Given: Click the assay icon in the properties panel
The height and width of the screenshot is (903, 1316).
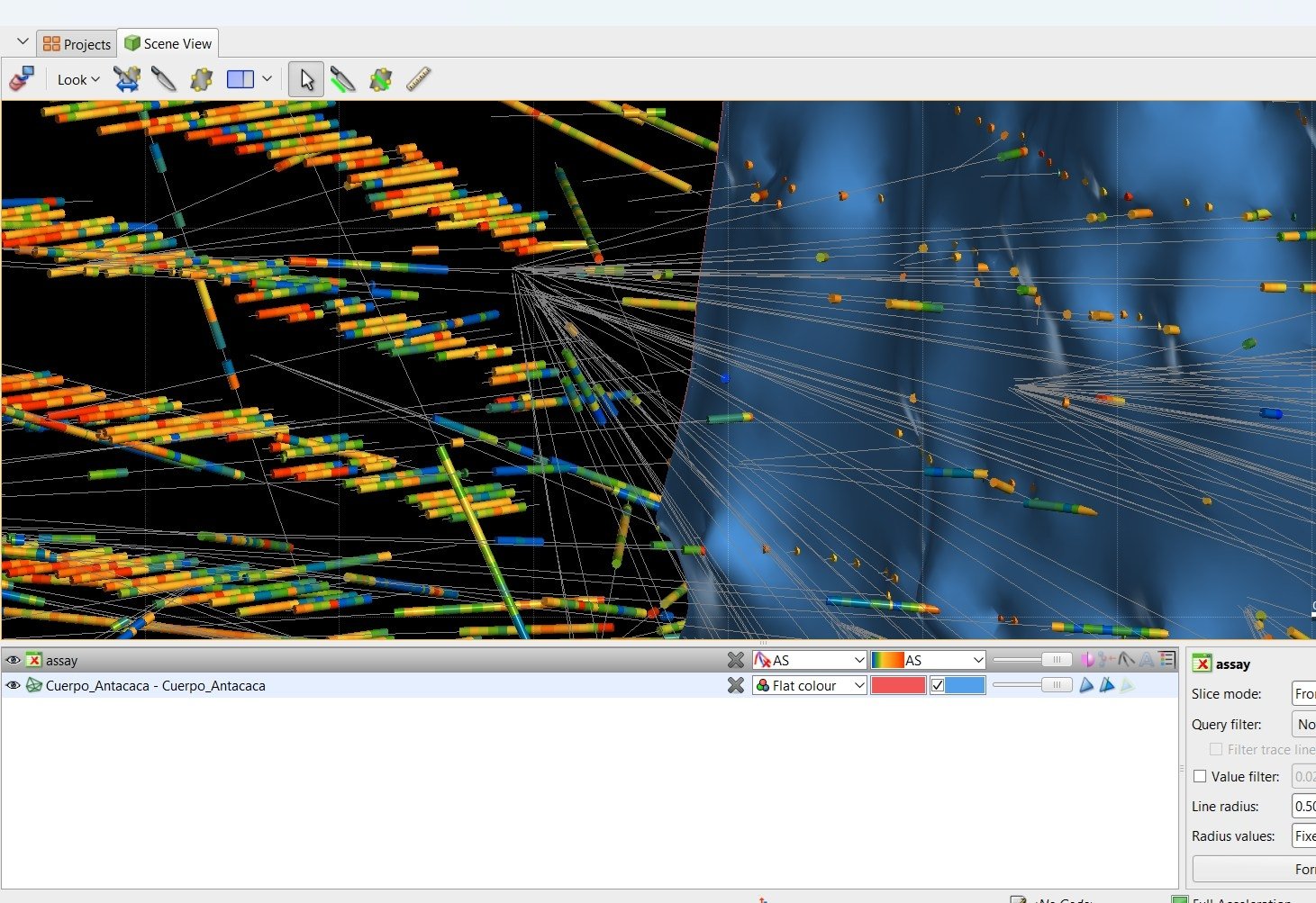Looking at the screenshot, I should pyautogui.click(x=1202, y=664).
